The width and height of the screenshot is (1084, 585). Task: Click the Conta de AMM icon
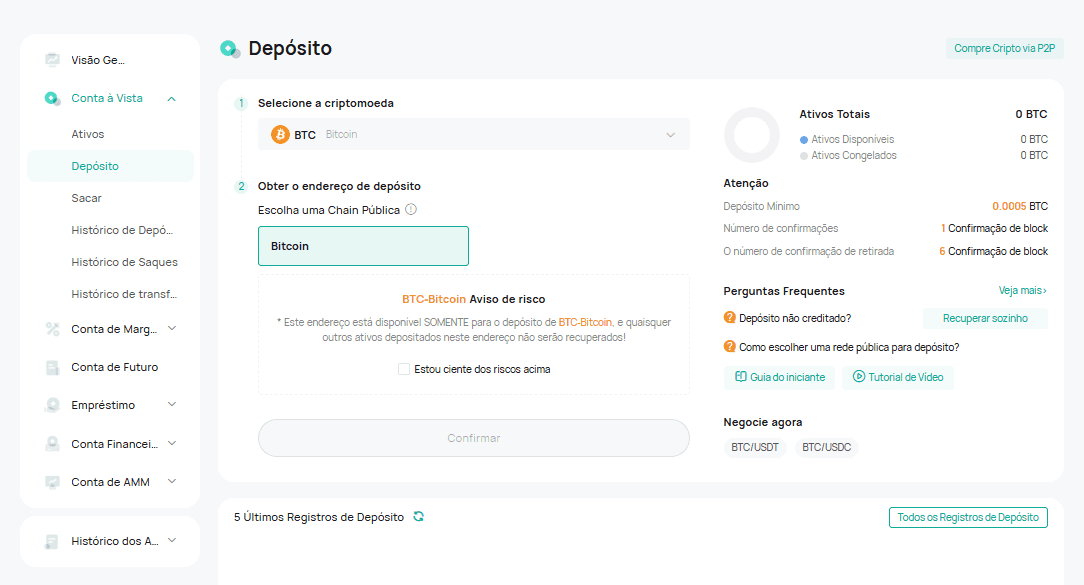53,482
